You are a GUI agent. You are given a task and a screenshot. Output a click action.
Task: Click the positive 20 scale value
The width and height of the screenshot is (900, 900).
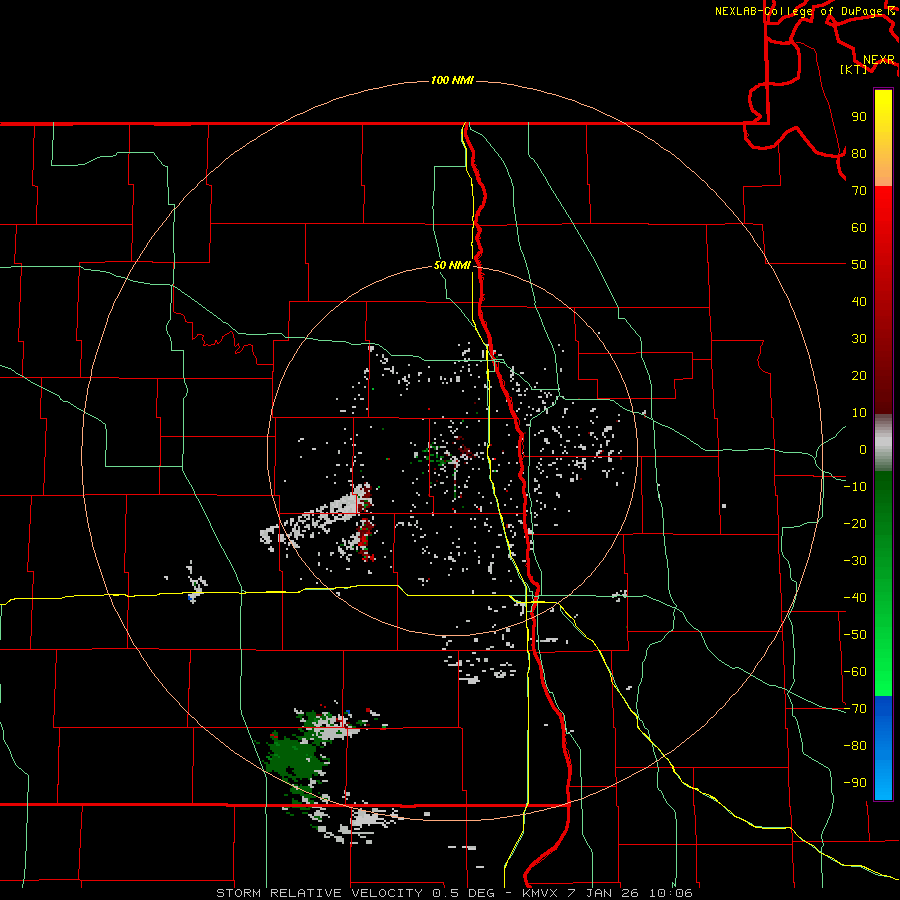tap(859, 376)
